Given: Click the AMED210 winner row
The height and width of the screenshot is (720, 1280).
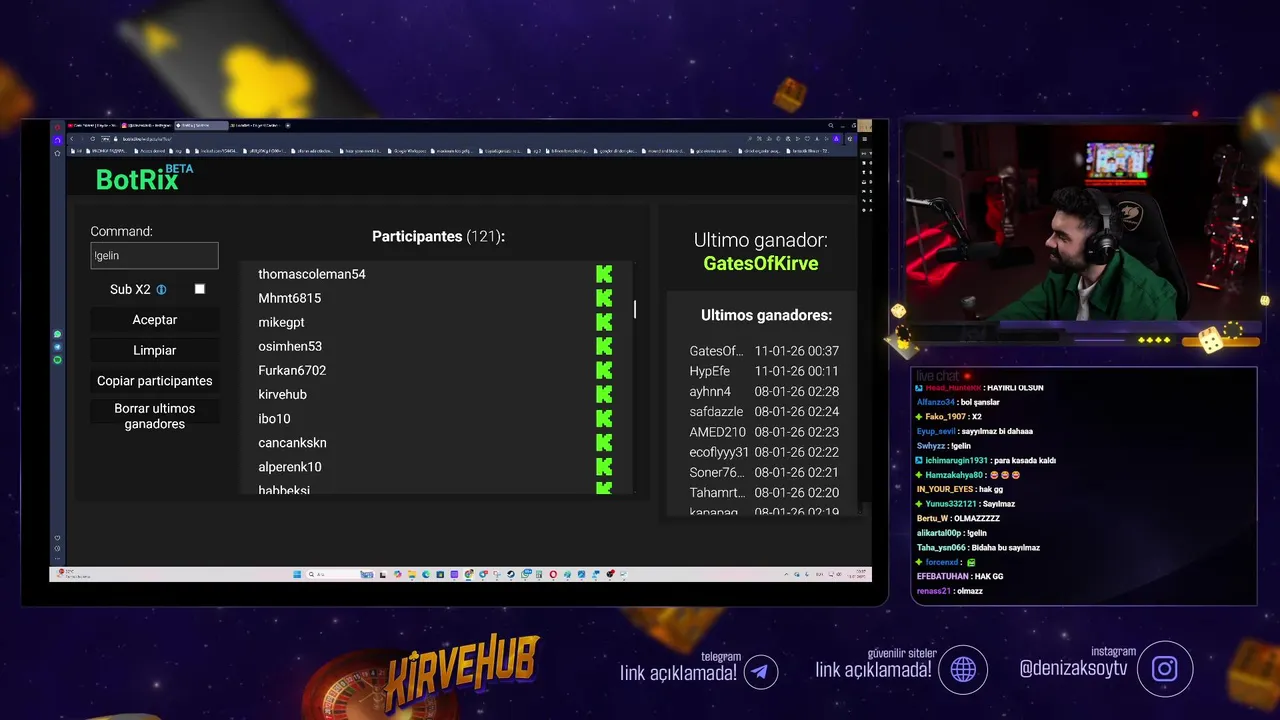Looking at the screenshot, I should pyautogui.click(x=764, y=432).
